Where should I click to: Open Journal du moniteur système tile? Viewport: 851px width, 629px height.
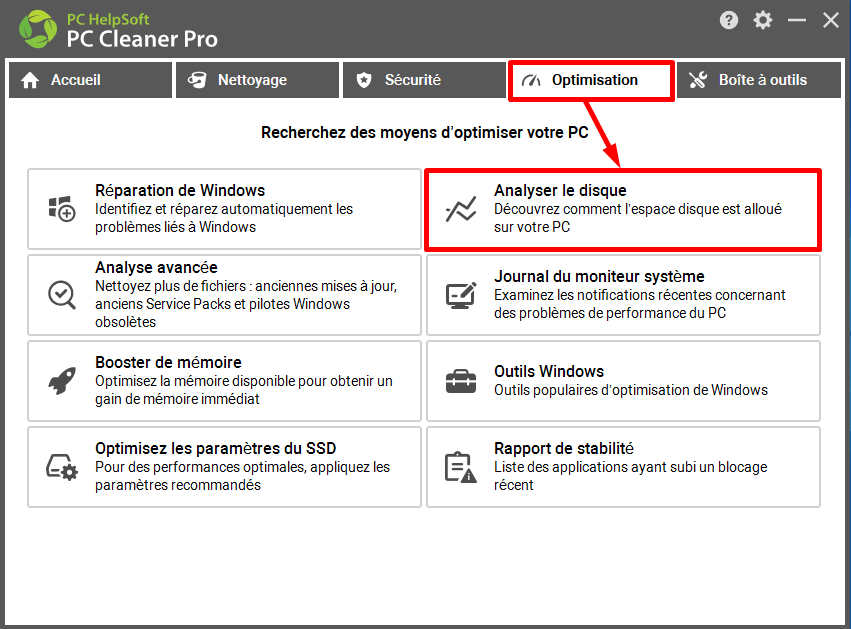click(x=623, y=295)
